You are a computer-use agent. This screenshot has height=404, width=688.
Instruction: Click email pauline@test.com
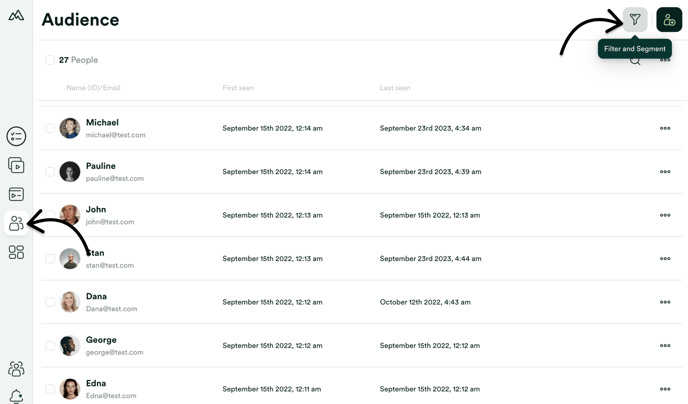click(115, 179)
